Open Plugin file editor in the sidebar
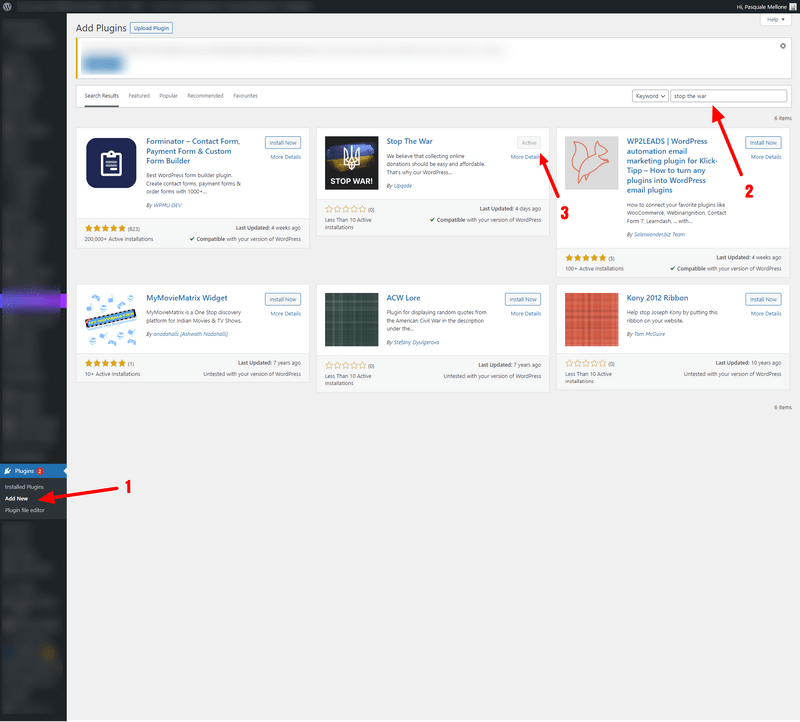The height and width of the screenshot is (722, 800). point(24,510)
